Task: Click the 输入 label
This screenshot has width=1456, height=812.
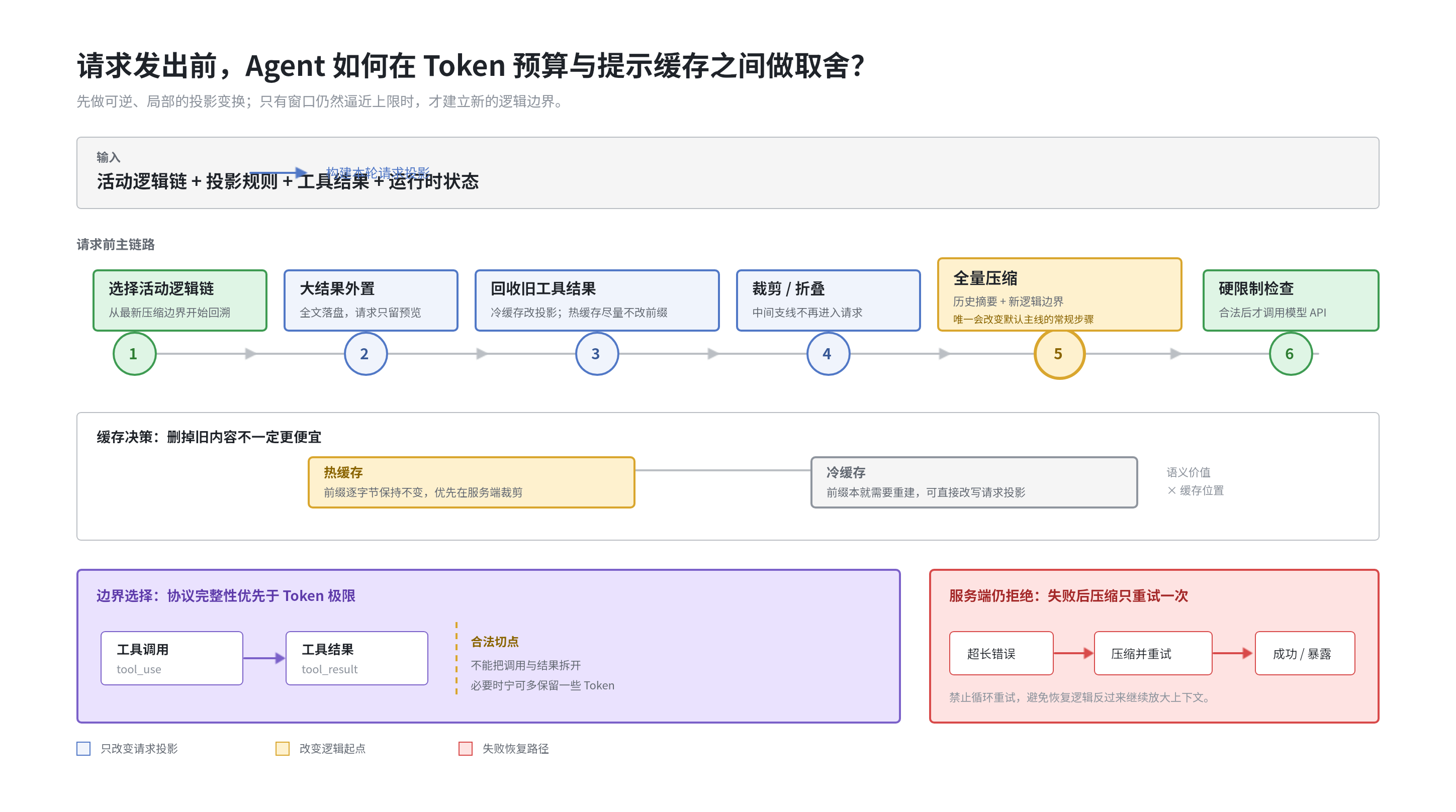Action: 109,157
